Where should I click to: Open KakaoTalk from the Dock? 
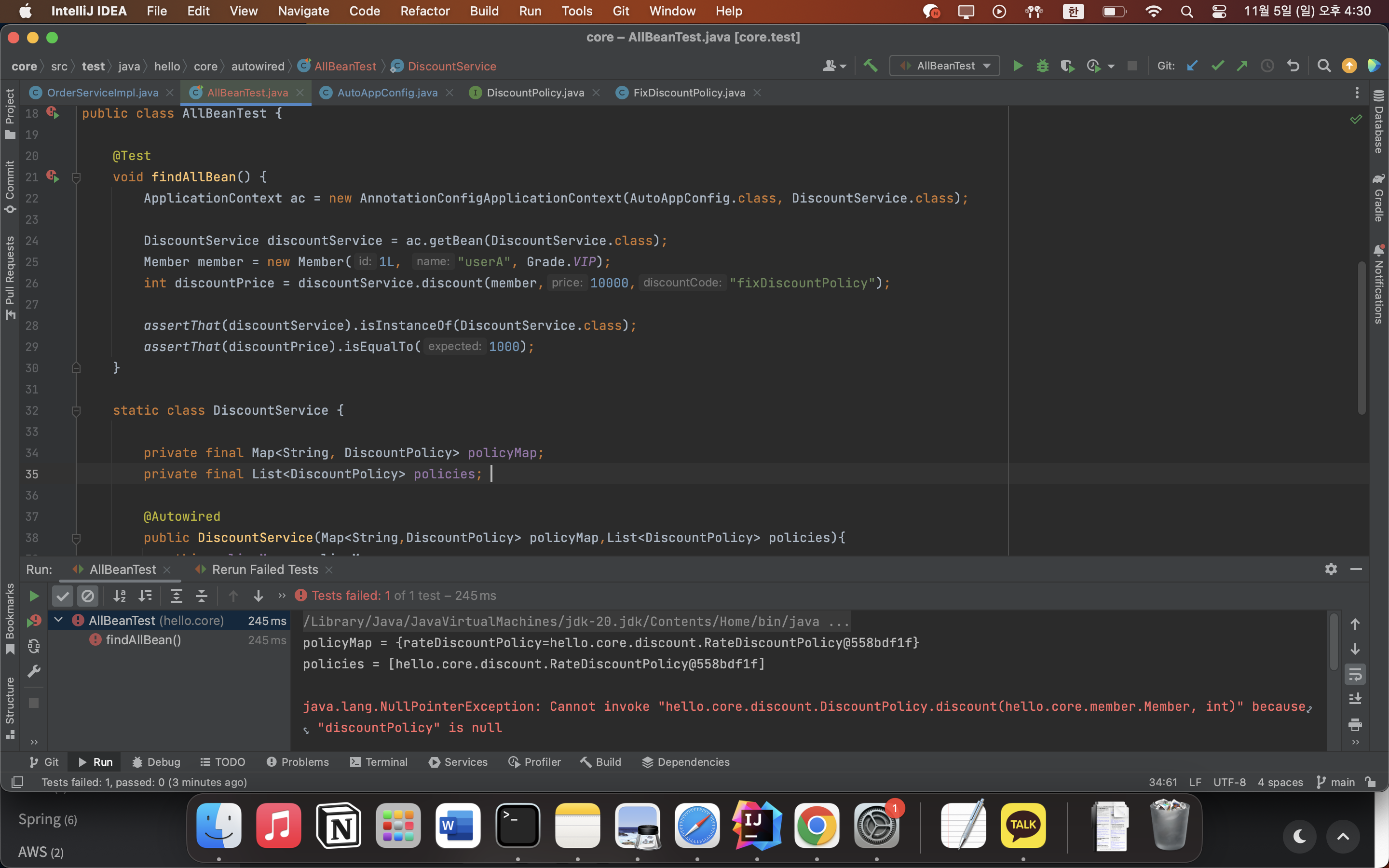pyautogui.click(x=1023, y=826)
